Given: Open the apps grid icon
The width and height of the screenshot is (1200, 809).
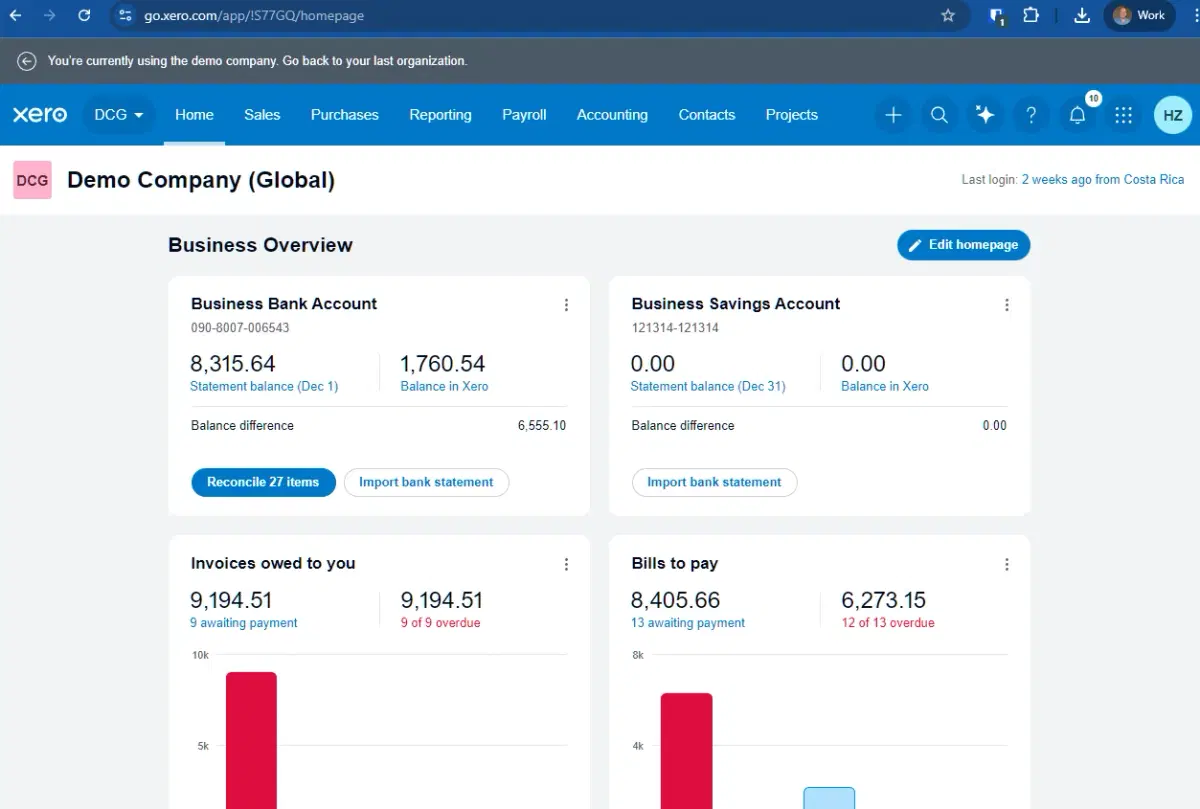Looking at the screenshot, I should click(1123, 115).
